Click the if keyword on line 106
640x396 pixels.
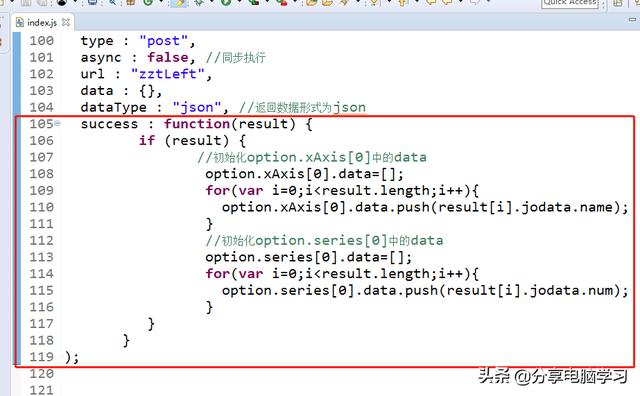point(147,140)
